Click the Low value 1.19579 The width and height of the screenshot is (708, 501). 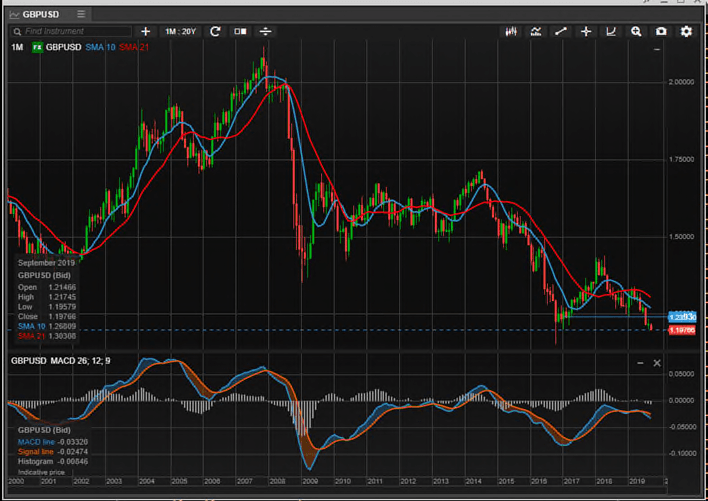[62, 307]
